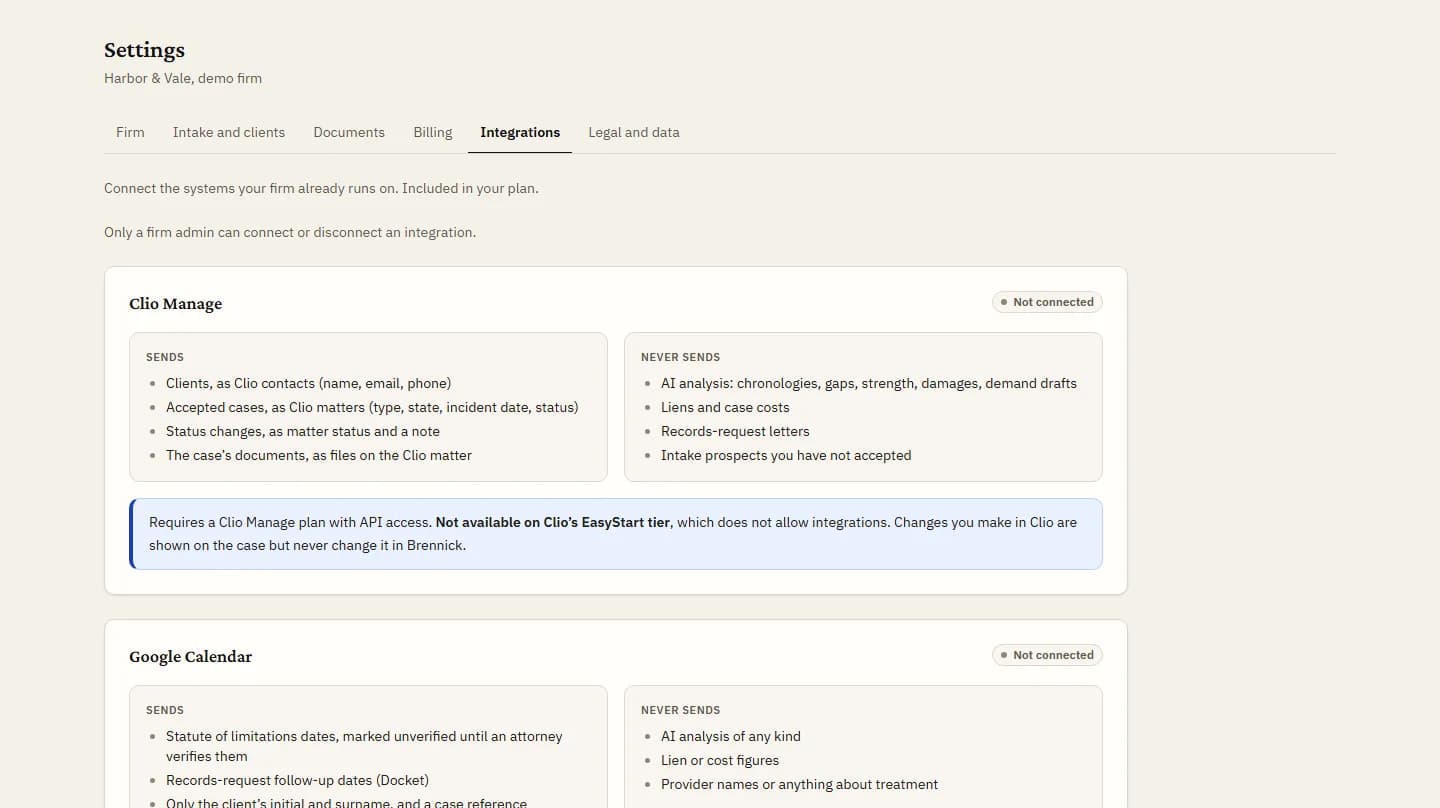Image resolution: width=1440 pixels, height=808 pixels.
Task: Open the Documents tab
Action: [x=349, y=132]
